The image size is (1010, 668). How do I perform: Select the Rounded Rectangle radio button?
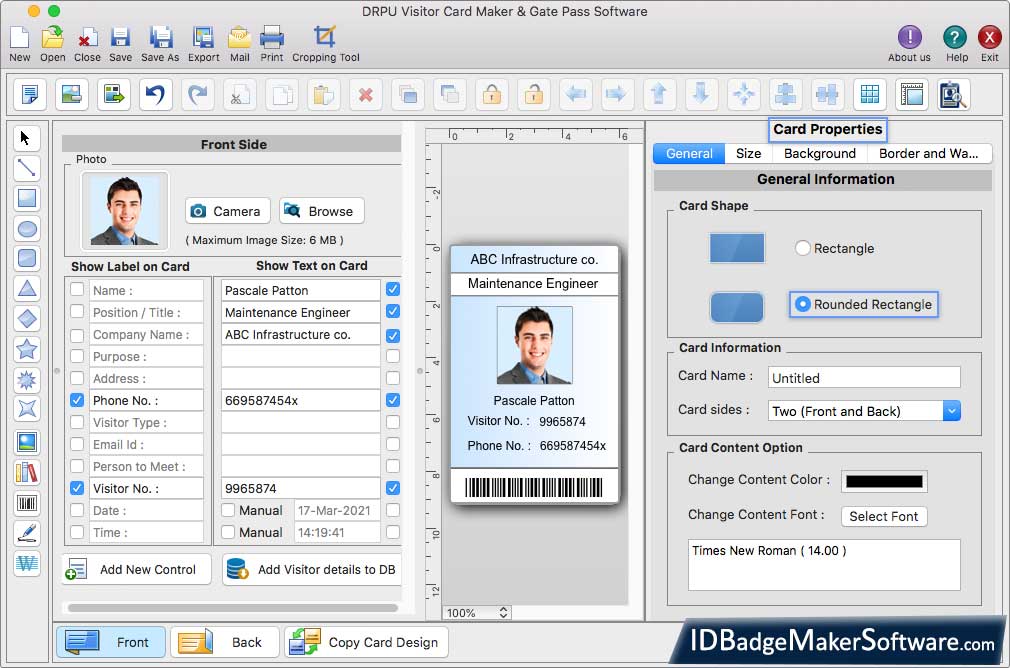802,304
